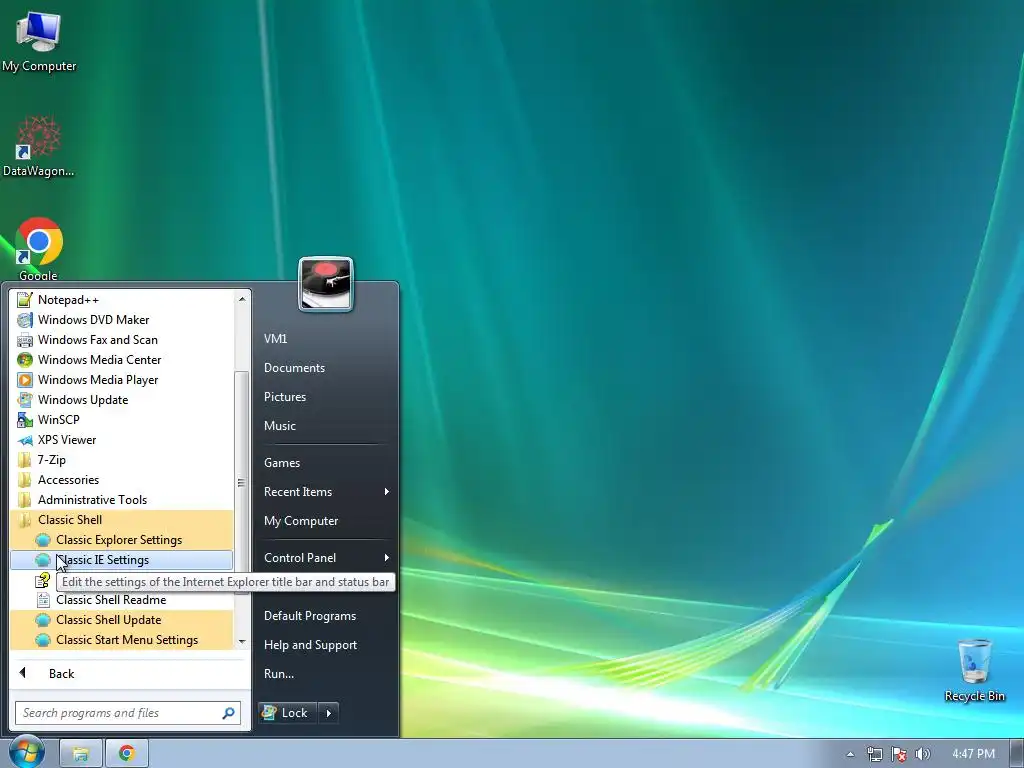The height and width of the screenshot is (768, 1024).
Task: Select the DataWagon desktop shortcut
Action: click(x=39, y=146)
